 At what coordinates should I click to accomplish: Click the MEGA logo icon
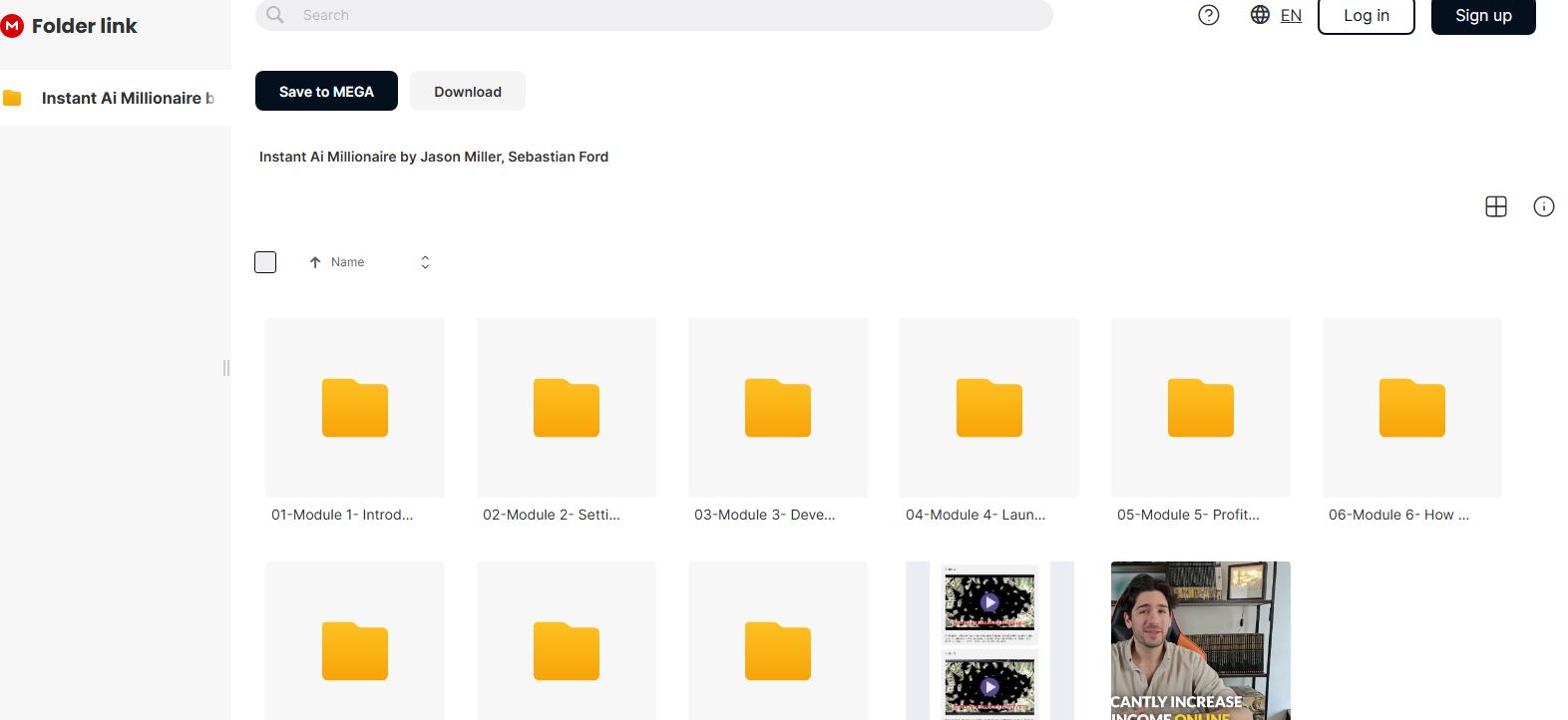coord(12,26)
